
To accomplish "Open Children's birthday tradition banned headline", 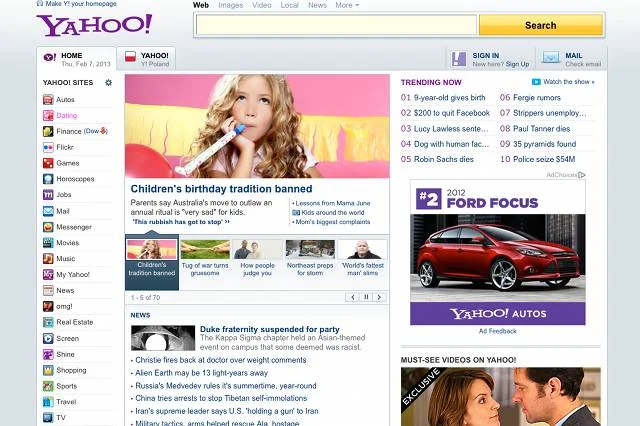I will (x=221, y=189).
